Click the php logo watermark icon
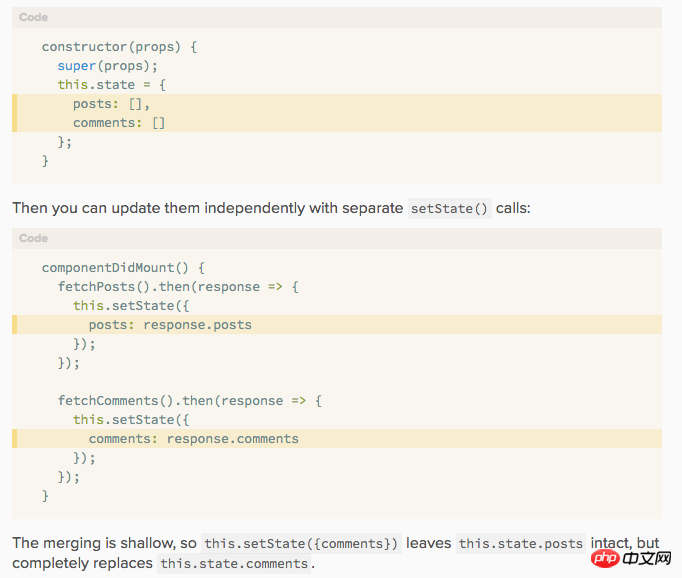682x578 pixels. (605, 553)
